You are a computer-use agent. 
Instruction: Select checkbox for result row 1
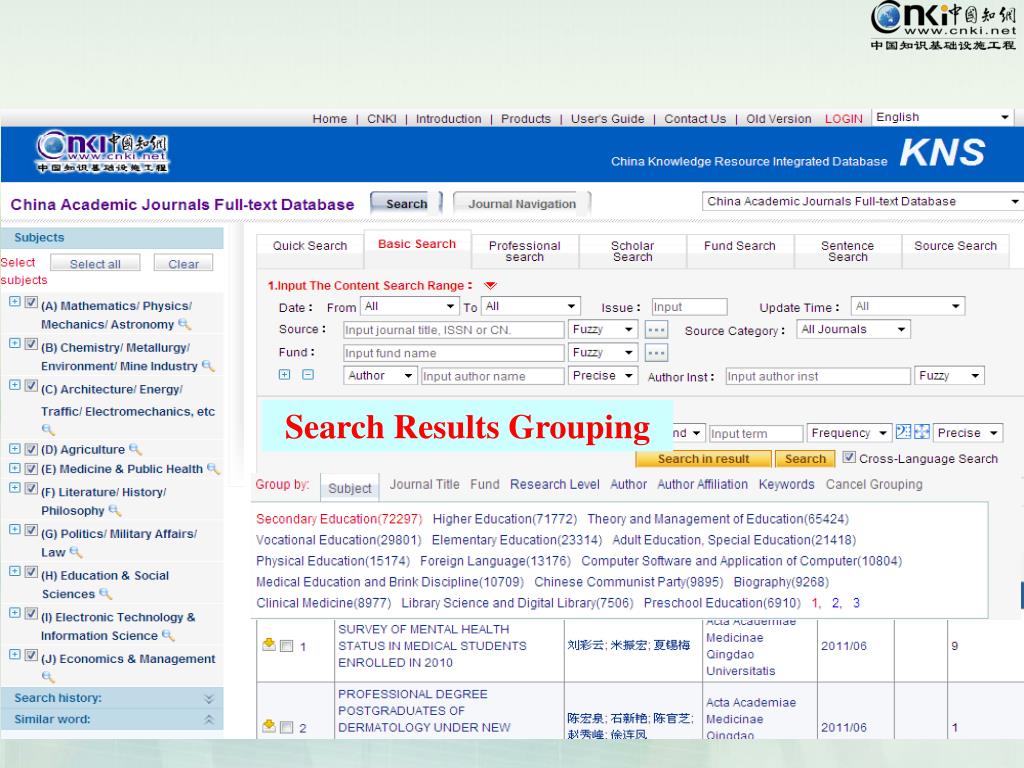click(x=286, y=646)
